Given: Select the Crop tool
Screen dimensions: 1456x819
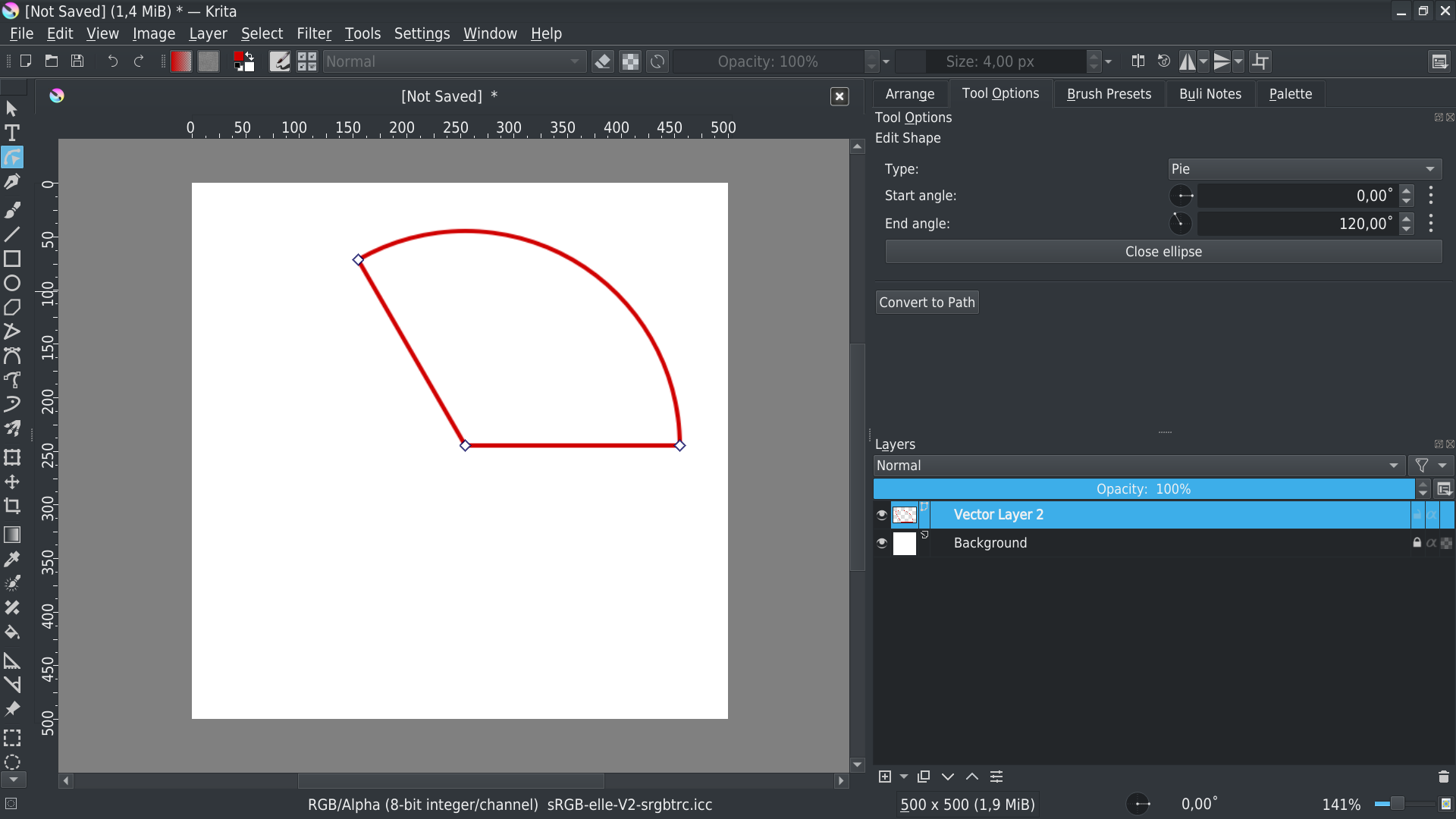Looking at the screenshot, I should pos(12,506).
